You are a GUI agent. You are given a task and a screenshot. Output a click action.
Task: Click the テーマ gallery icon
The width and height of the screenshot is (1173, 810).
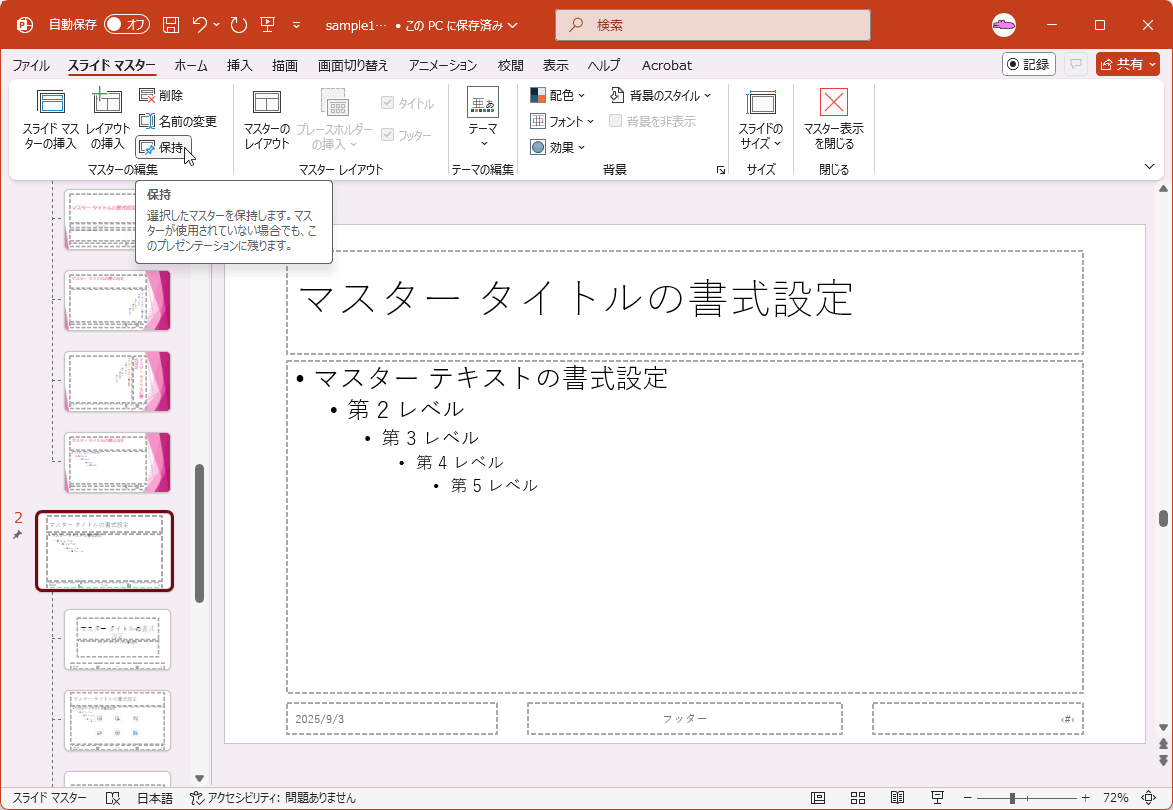[x=483, y=118]
